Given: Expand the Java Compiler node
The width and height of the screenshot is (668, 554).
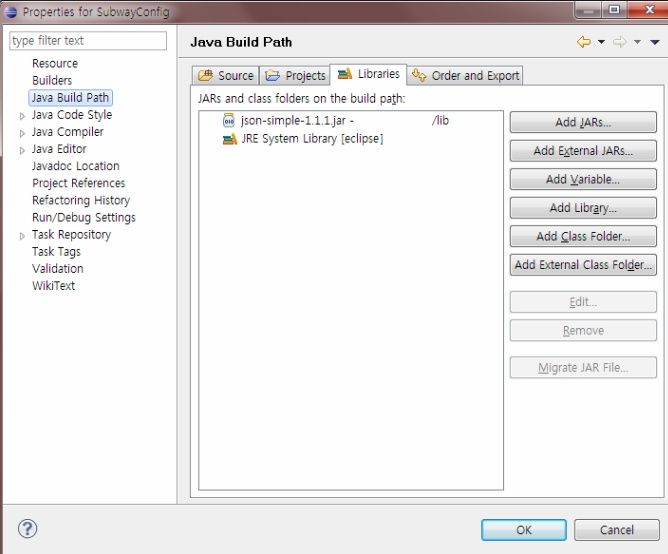Looking at the screenshot, I should (x=22, y=133).
